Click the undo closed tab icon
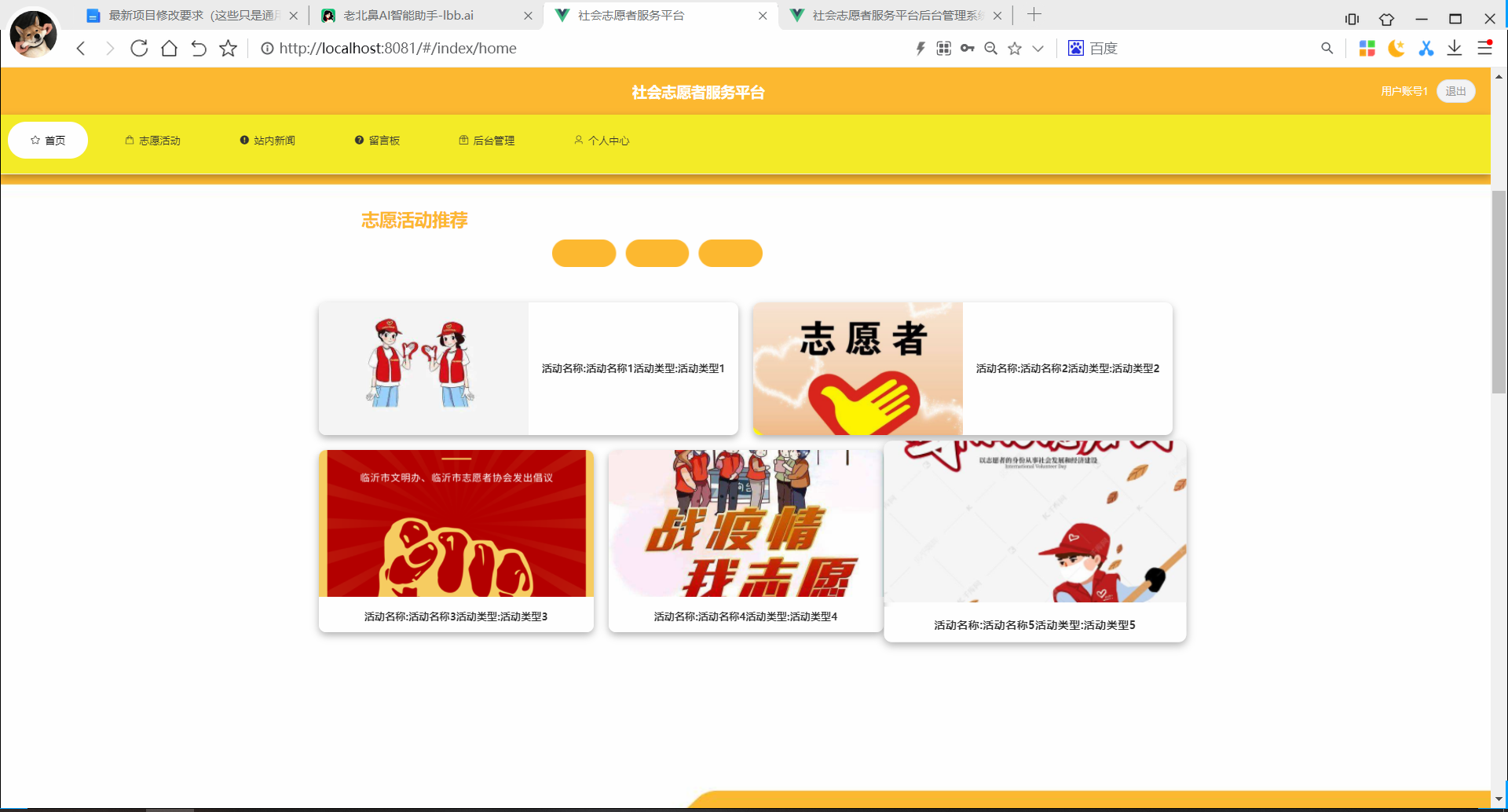 point(199,49)
